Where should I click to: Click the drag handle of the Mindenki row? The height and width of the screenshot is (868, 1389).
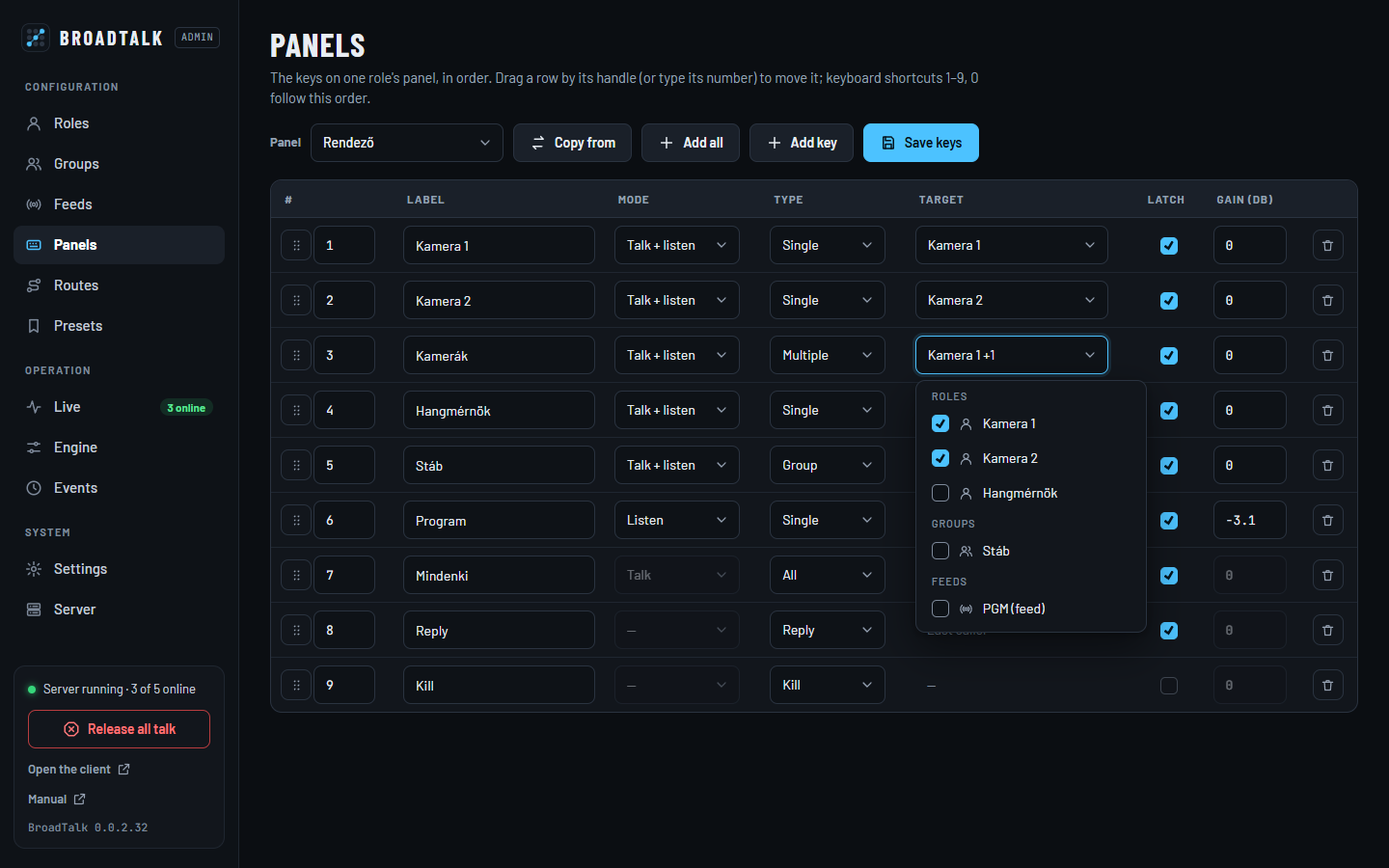coord(296,575)
